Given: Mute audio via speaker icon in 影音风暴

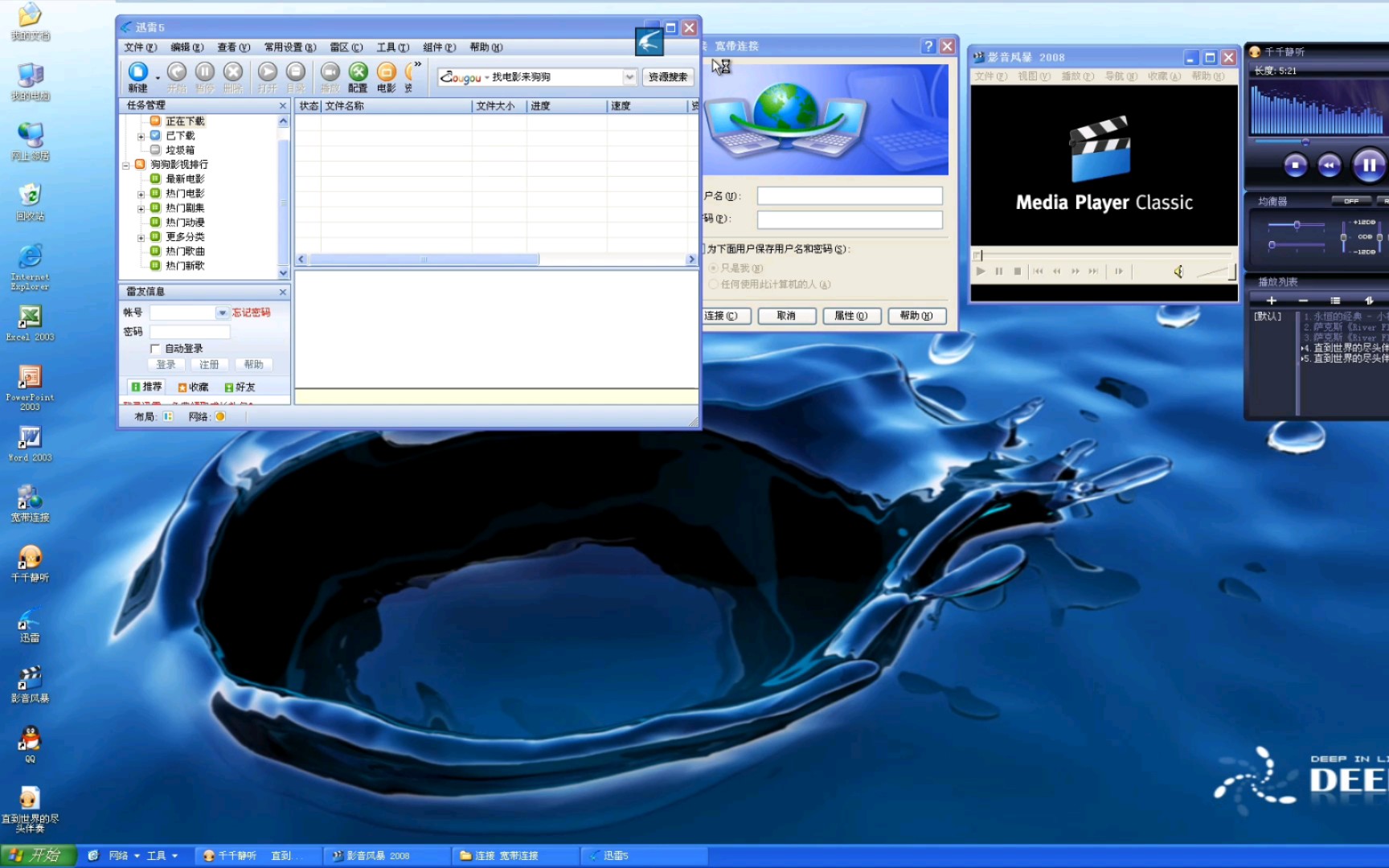Looking at the screenshot, I should click(x=1178, y=272).
